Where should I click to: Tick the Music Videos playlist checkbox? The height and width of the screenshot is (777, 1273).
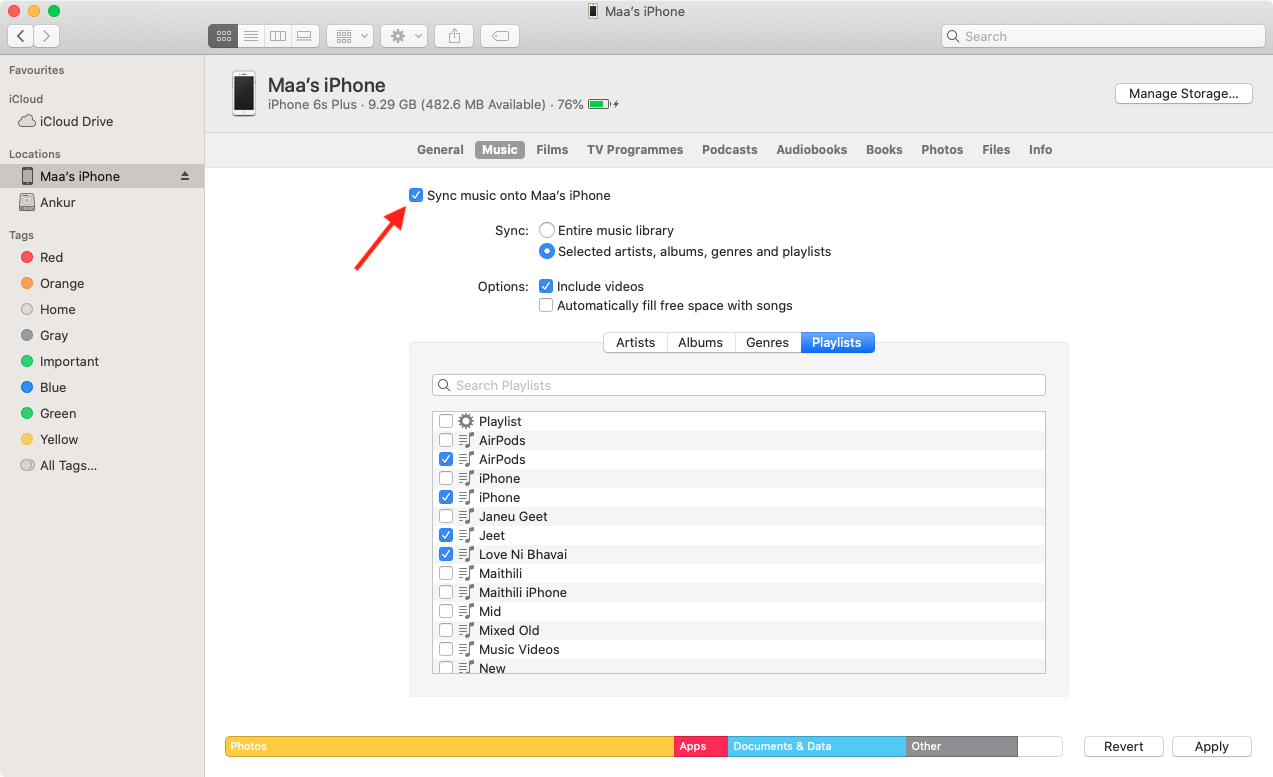tap(446, 649)
